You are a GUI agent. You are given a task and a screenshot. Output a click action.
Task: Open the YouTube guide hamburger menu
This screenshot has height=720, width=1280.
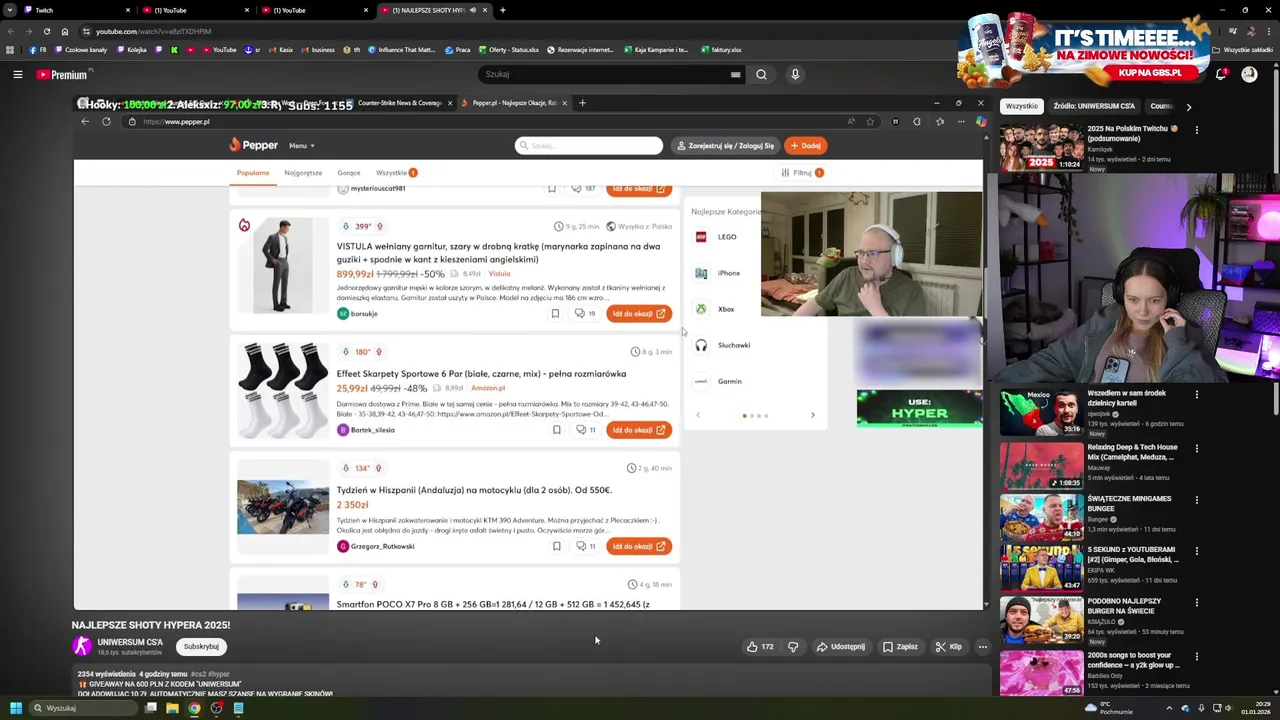tap(17, 74)
